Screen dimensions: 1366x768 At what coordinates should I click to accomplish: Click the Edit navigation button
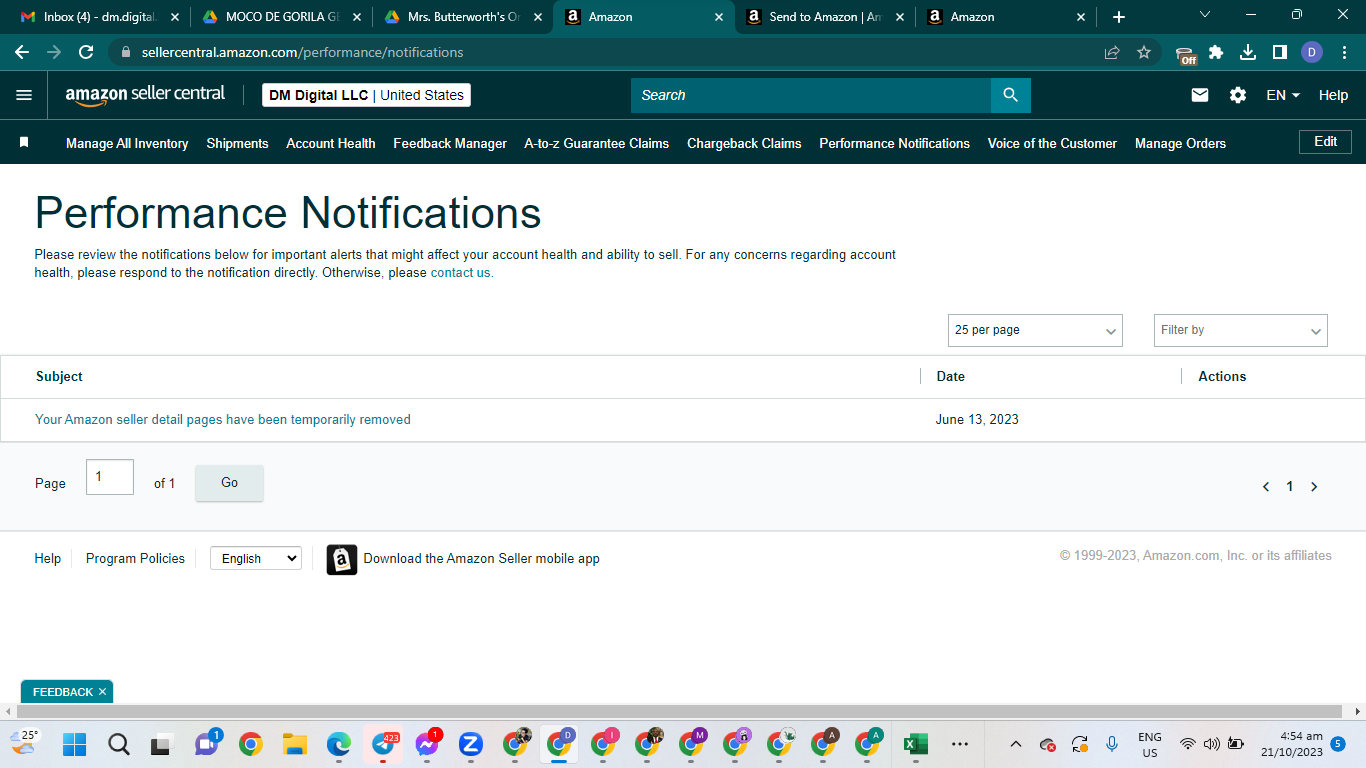coord(1325,142)
